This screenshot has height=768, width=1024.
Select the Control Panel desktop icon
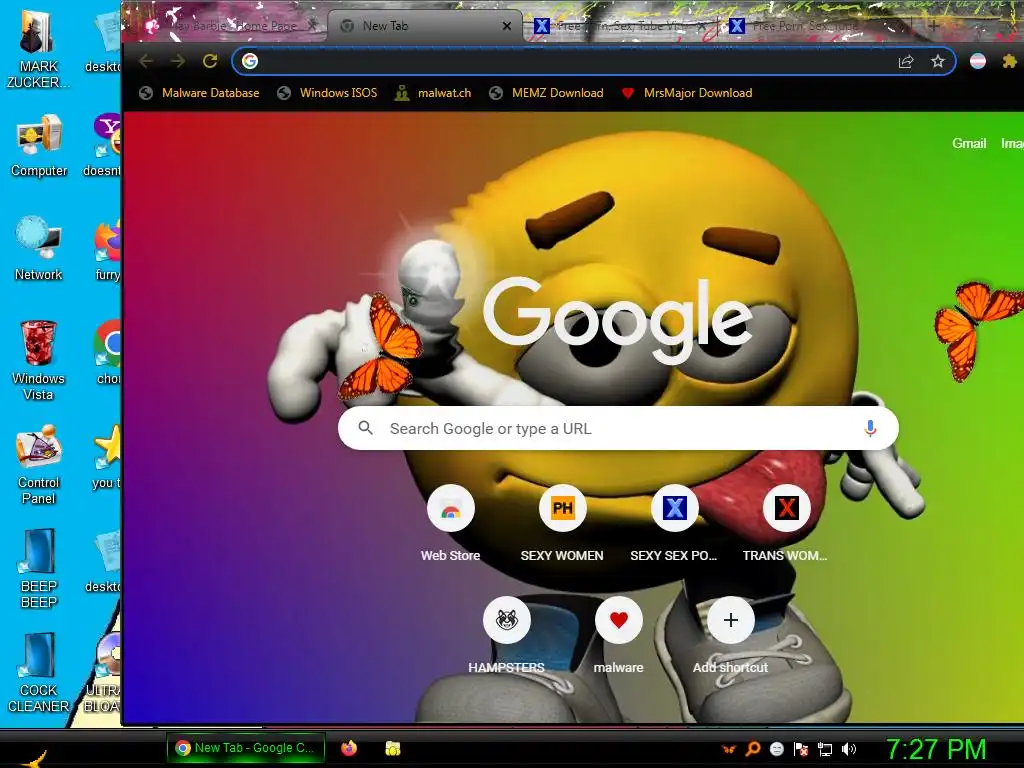pos(39,465)
